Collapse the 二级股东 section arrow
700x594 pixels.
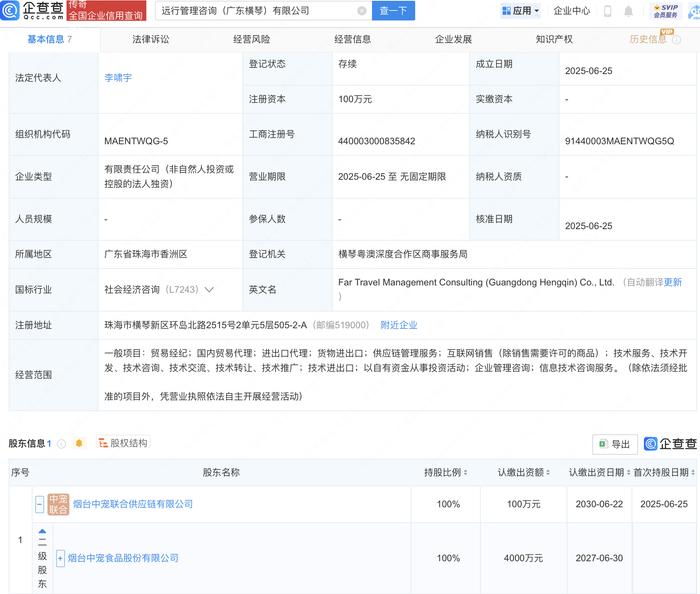point(42,532)
